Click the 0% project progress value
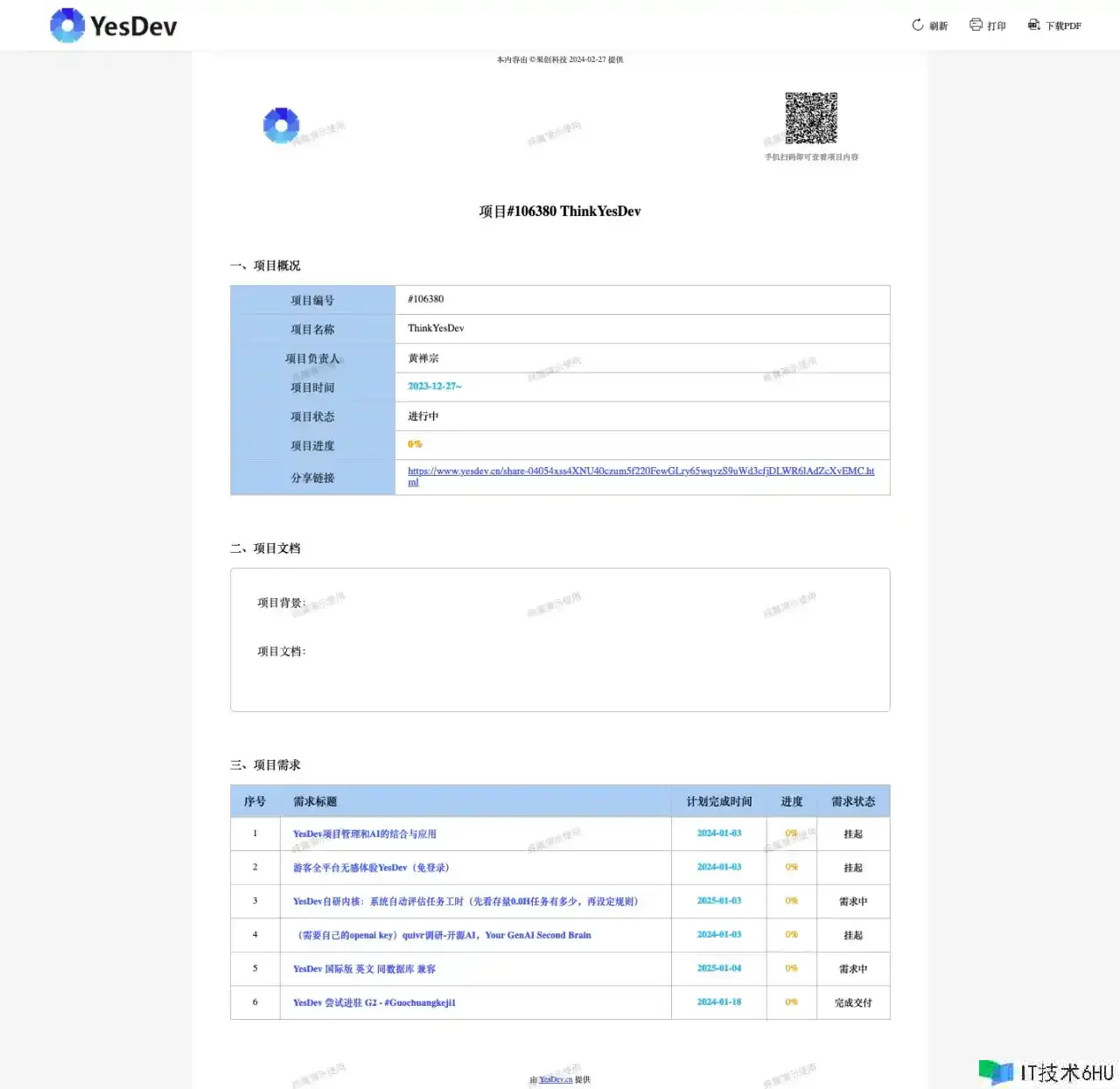1120x1089 pixels. 415,444
